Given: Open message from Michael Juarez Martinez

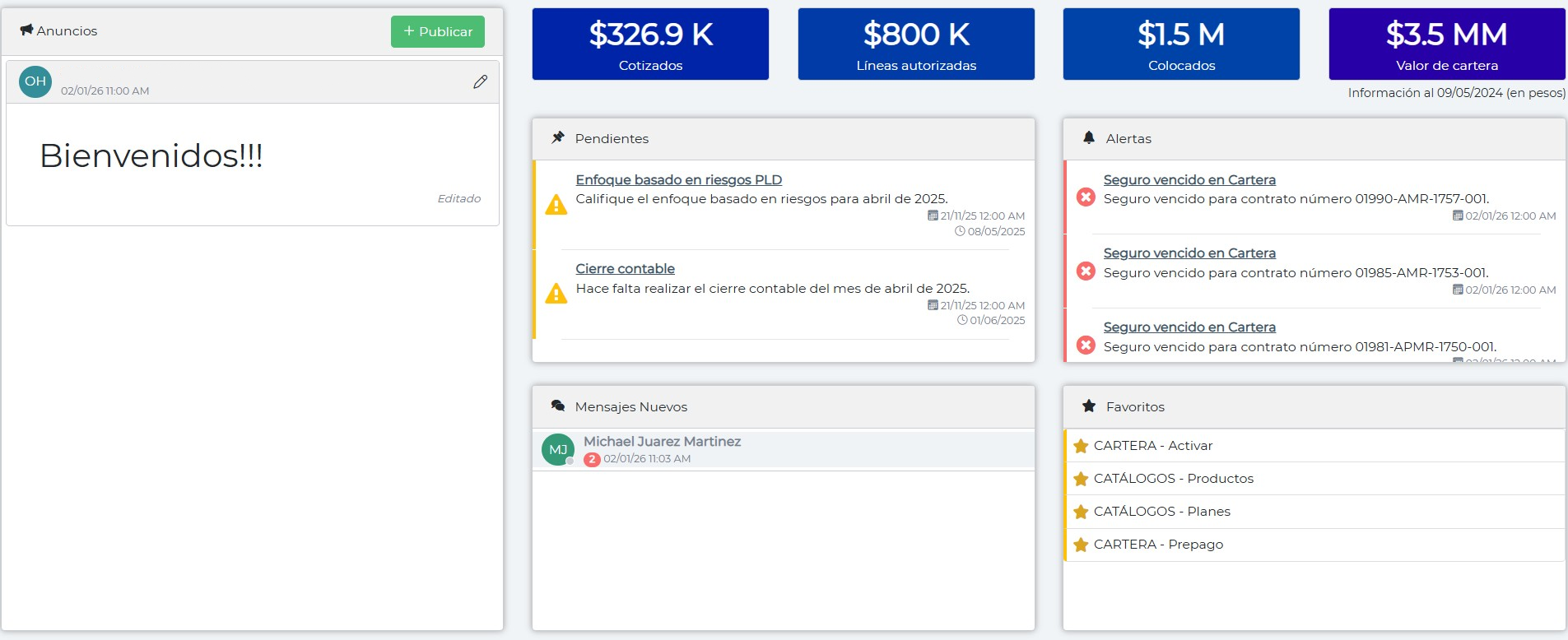Looking at the screenshot, I should [x=662, y=442].
